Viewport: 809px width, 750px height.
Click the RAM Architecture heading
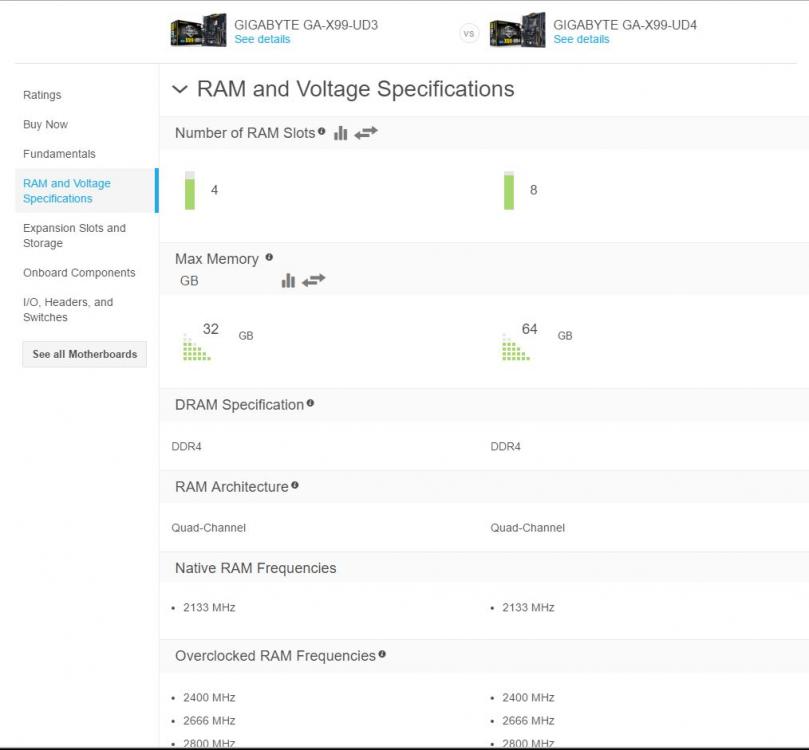pos(232,486)
